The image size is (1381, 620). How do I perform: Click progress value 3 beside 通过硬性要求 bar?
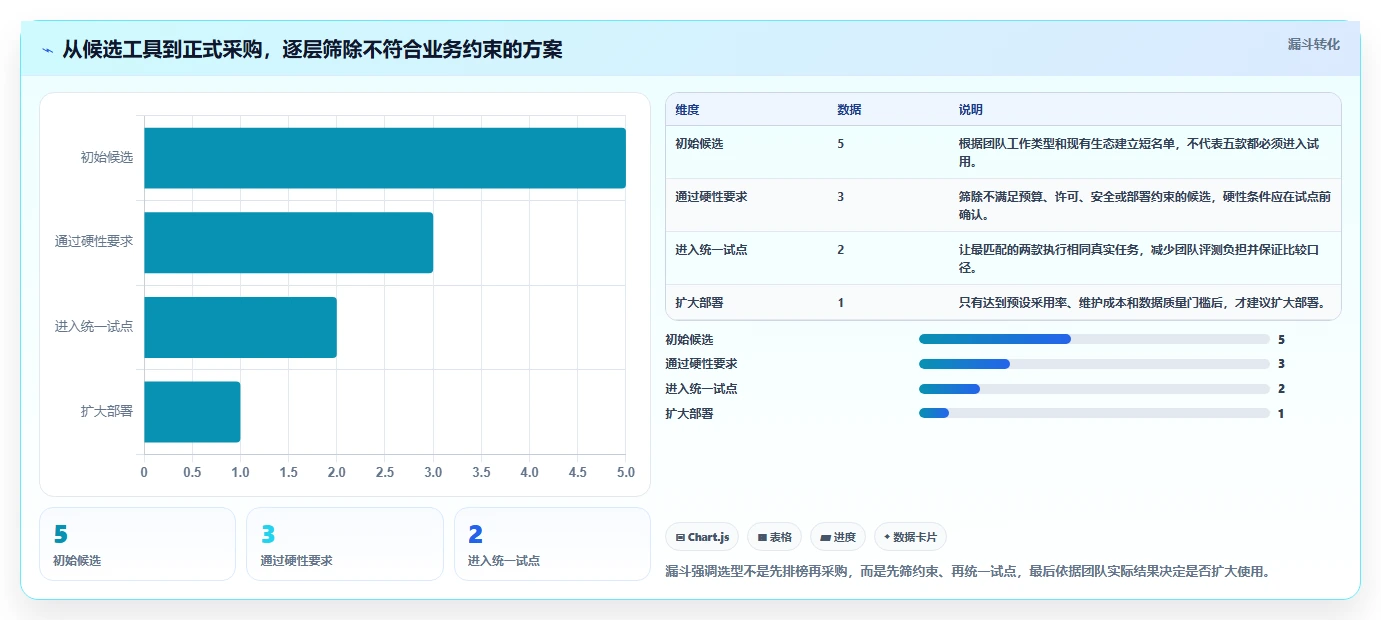pyautogui.click(x=1281, y=364)
